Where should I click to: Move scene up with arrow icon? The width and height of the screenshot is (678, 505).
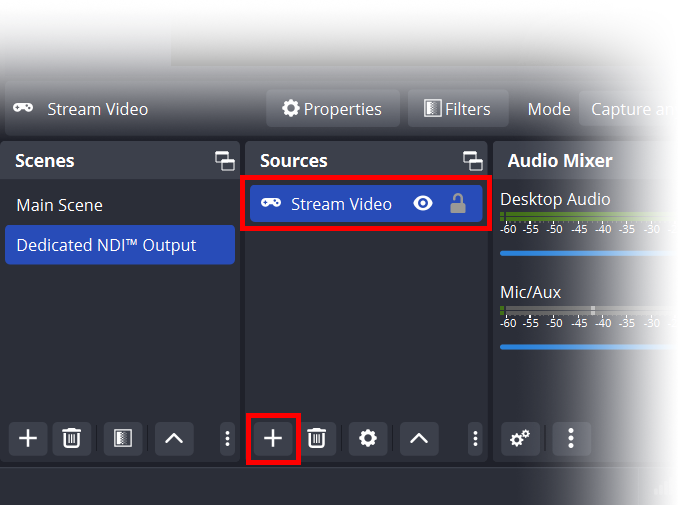pos(174,438)
